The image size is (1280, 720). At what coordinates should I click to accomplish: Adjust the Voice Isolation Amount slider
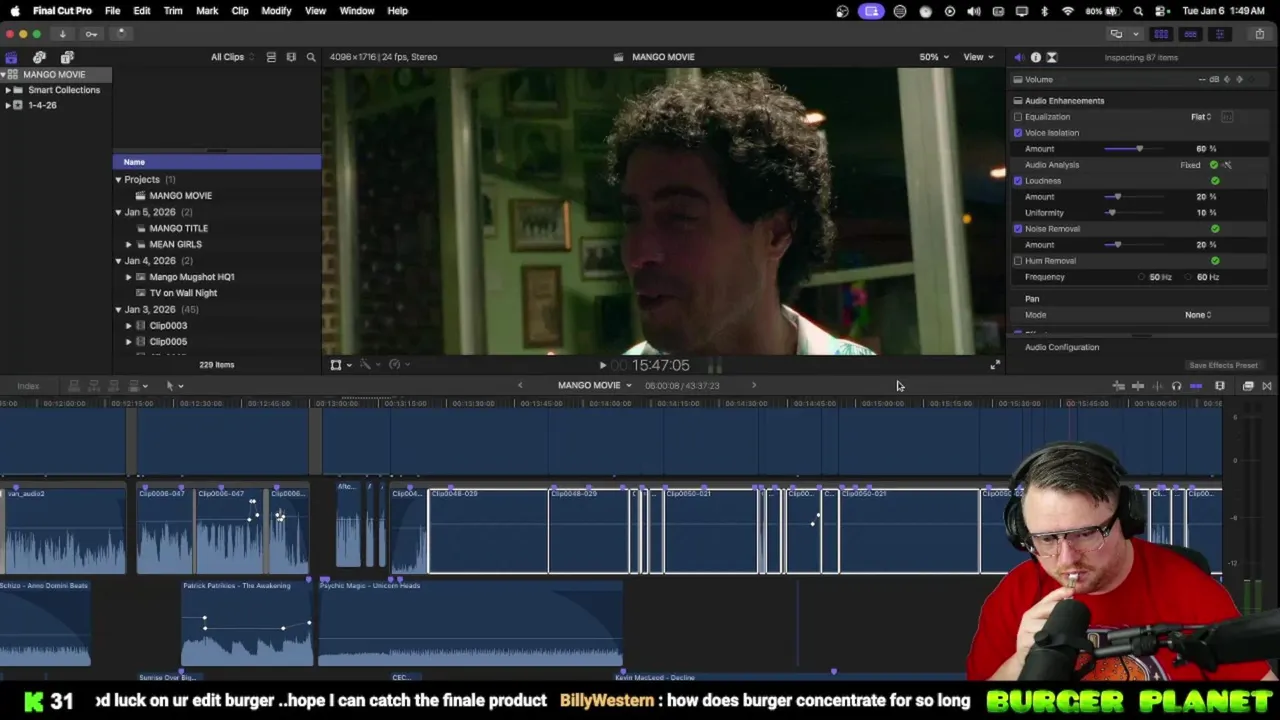(x=1139, y=149)
